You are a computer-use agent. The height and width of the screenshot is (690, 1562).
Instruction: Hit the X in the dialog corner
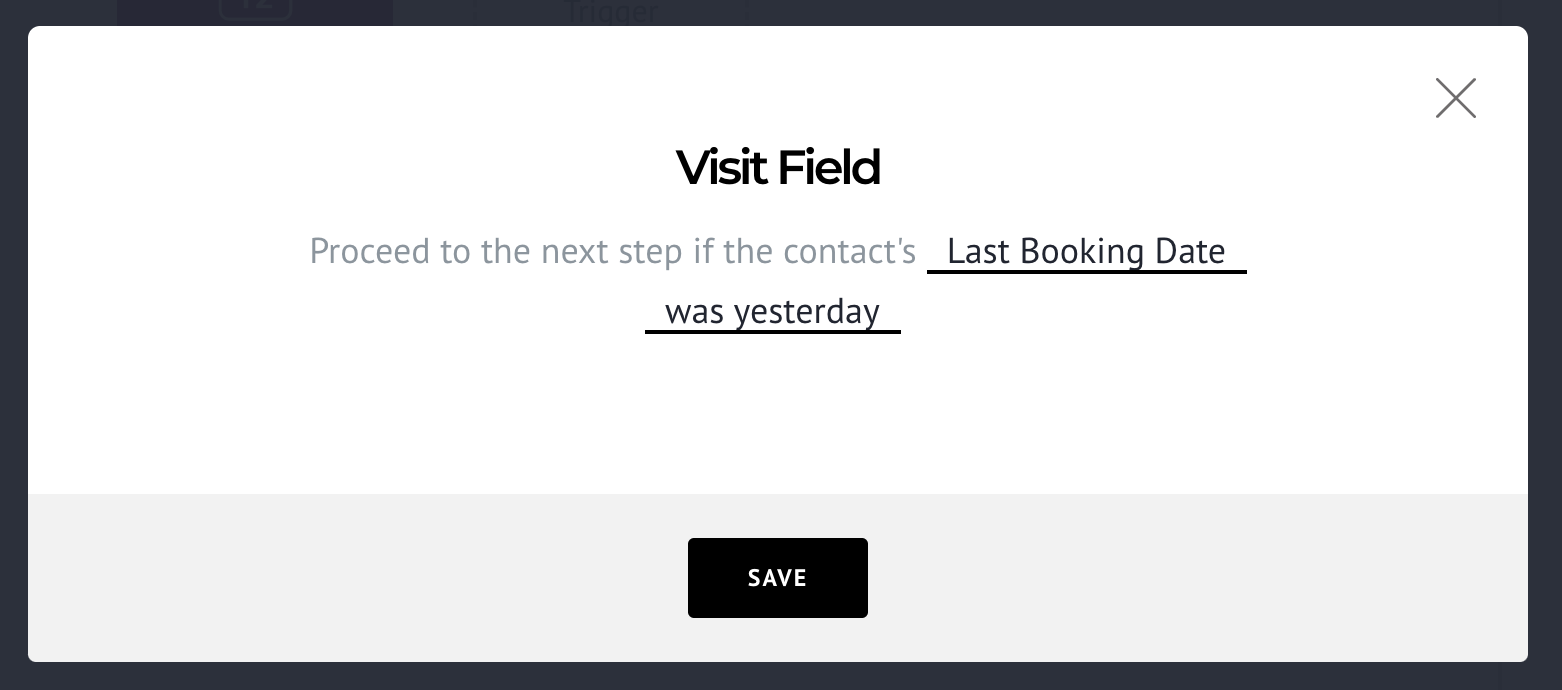point(1455,98)
